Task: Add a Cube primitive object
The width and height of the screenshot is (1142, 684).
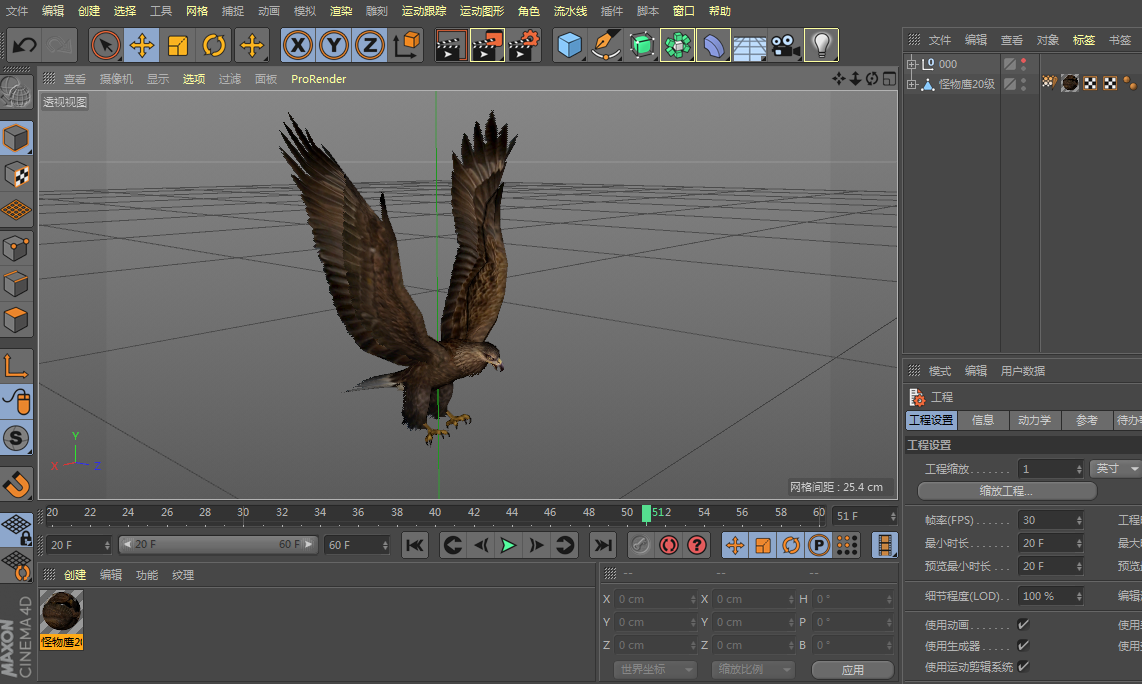Action: pyautogui.click(x=569, y=45)
